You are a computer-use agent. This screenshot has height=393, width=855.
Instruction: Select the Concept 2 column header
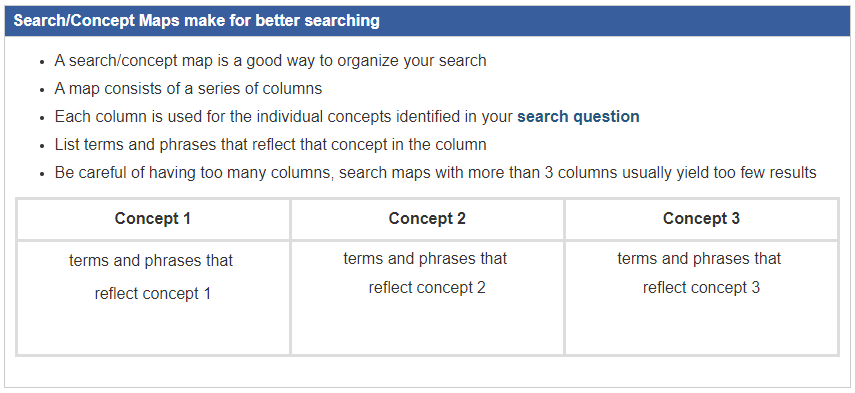428,219
